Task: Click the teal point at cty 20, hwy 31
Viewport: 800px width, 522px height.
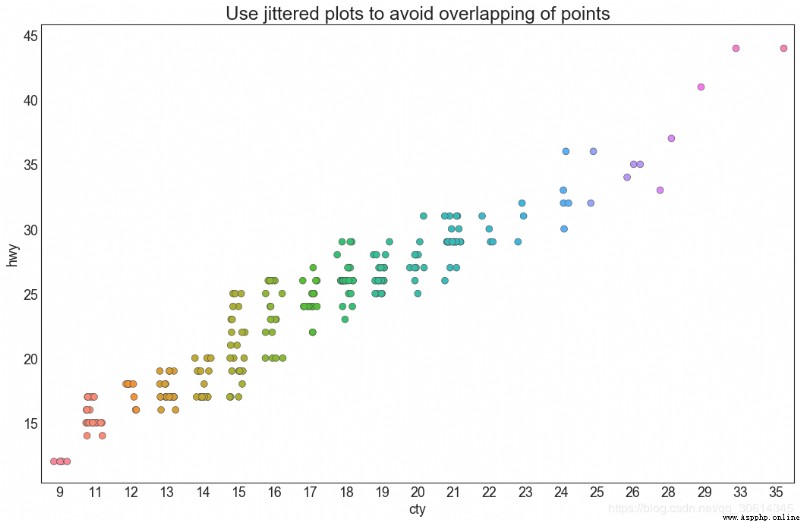Action: 423,216
